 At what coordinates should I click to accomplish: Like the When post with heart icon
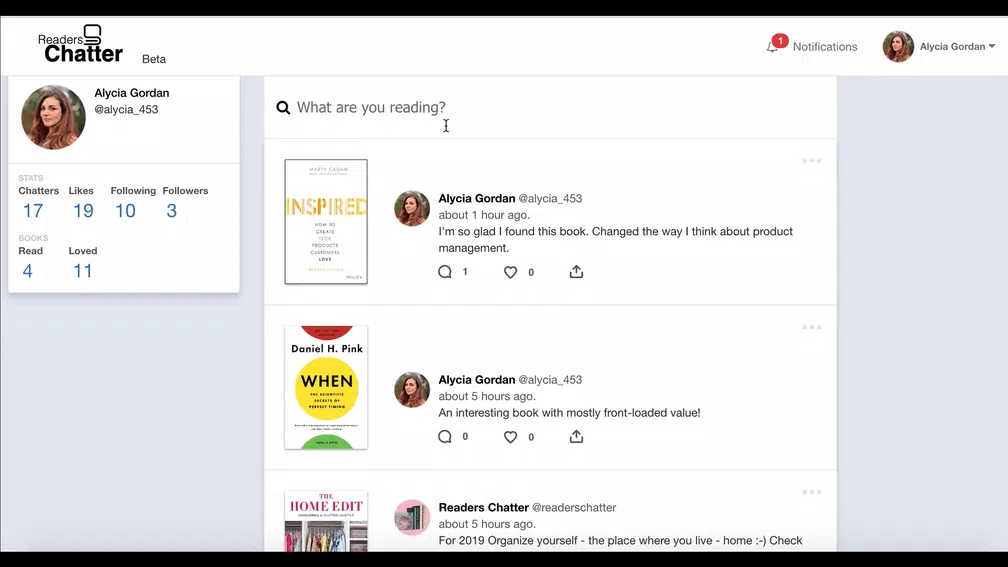[510, 437]
